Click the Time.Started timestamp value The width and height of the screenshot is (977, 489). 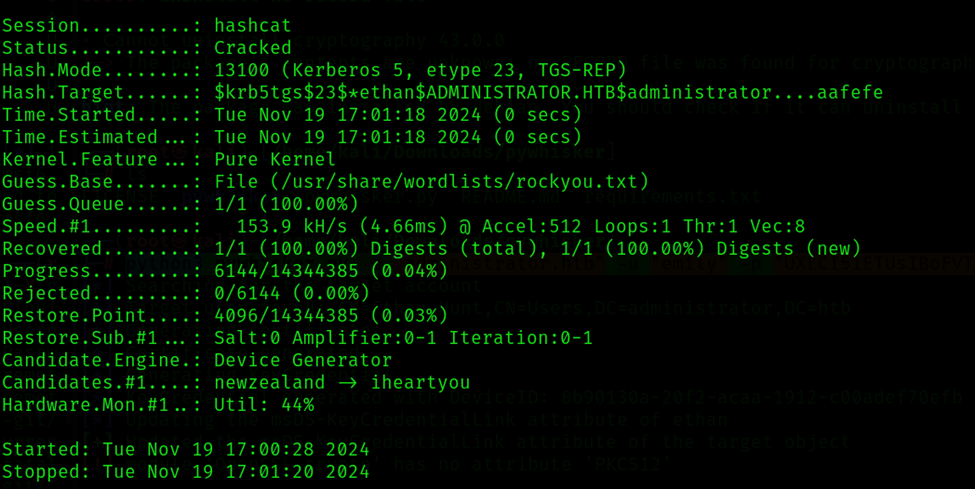(x=398, y=115)
